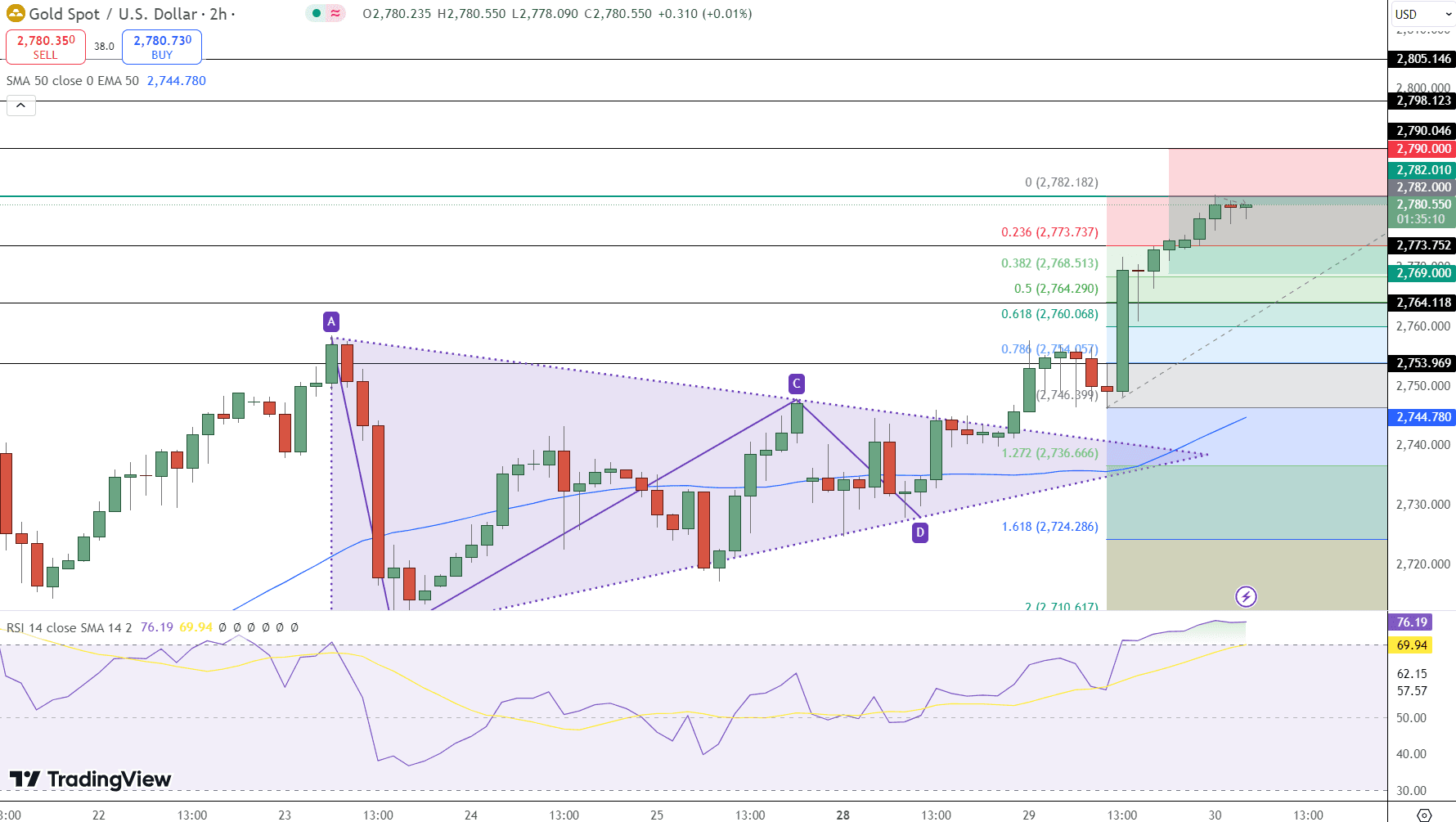Click the 2,744.780 EMA legend value
Screen dimensions: 1456x822
coord(177,81)
